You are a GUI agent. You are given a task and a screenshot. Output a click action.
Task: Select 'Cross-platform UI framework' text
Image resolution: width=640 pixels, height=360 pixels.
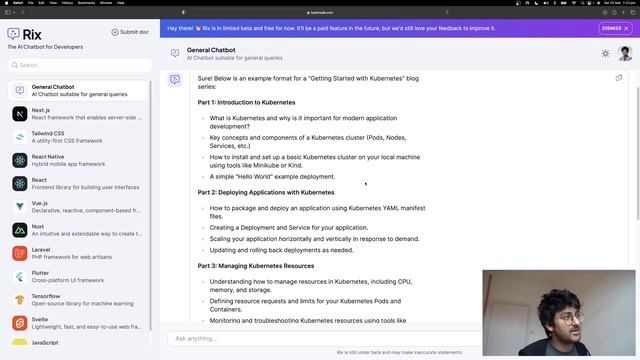(x=68, y=280)
